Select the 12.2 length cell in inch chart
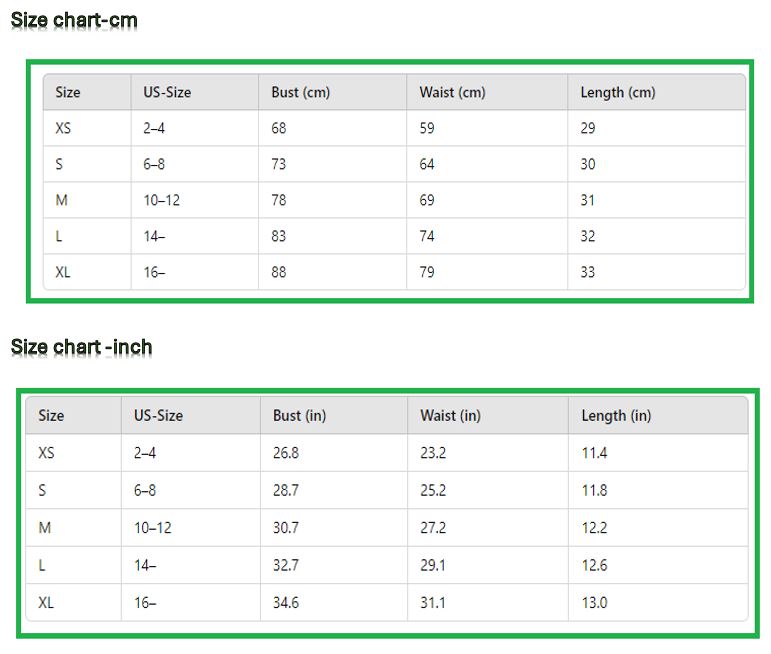This screenshot has height=654, width=771. click(x=594, y=528)
